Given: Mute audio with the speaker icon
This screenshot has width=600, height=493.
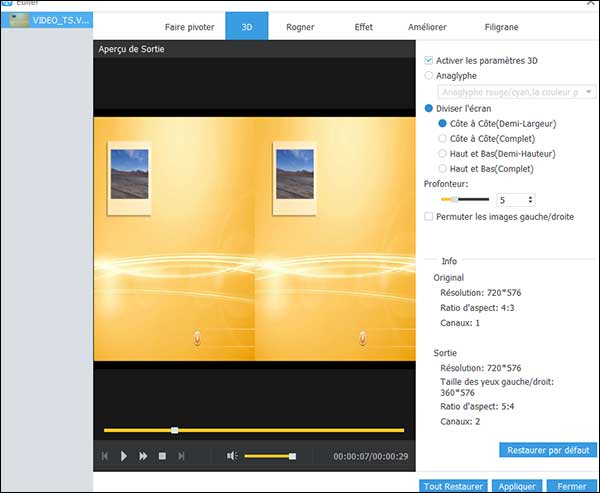Looking at the screenshot, I should point(232,456).
